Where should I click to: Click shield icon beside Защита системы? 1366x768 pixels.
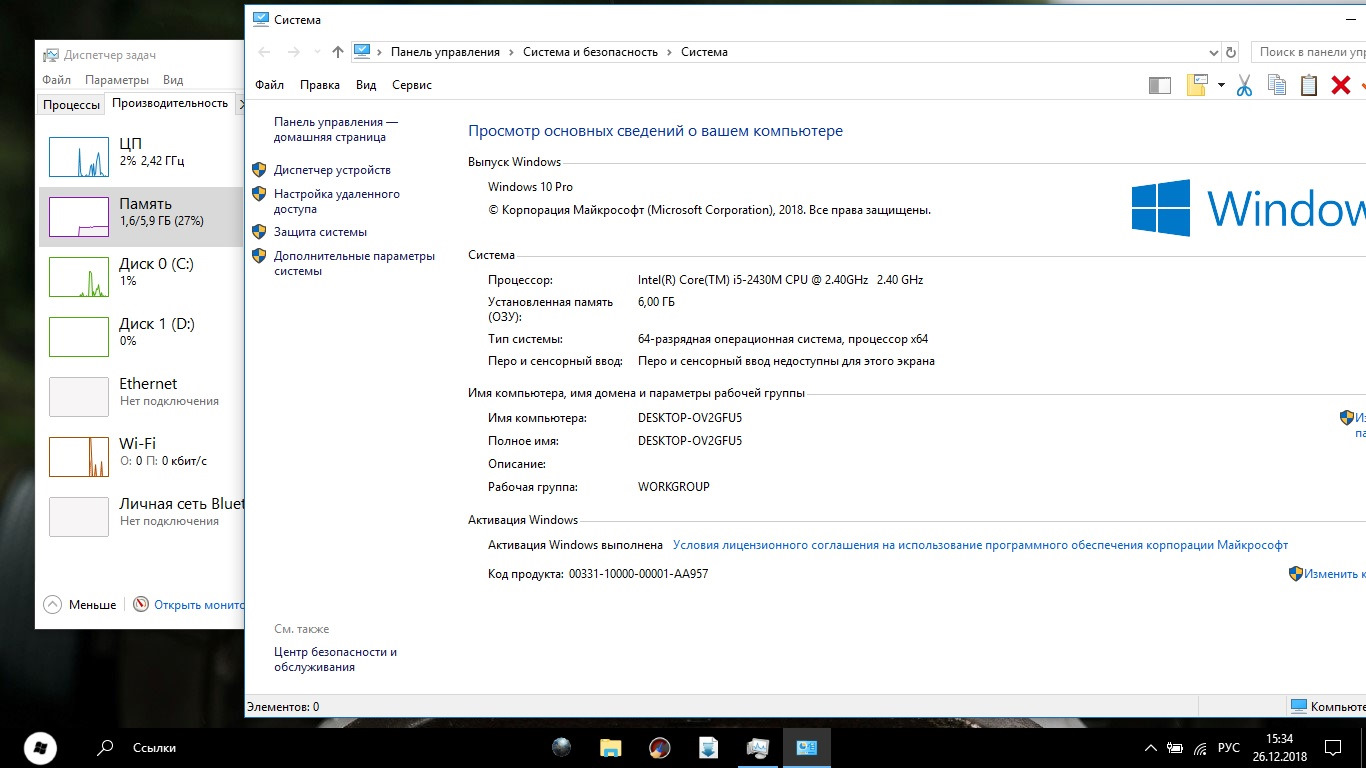[259, 232]
